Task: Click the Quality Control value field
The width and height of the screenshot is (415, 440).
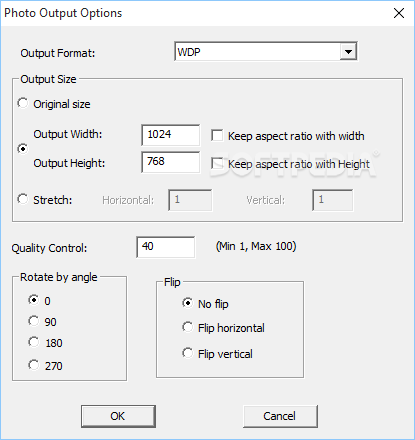Action: click(x=166, y=247)
